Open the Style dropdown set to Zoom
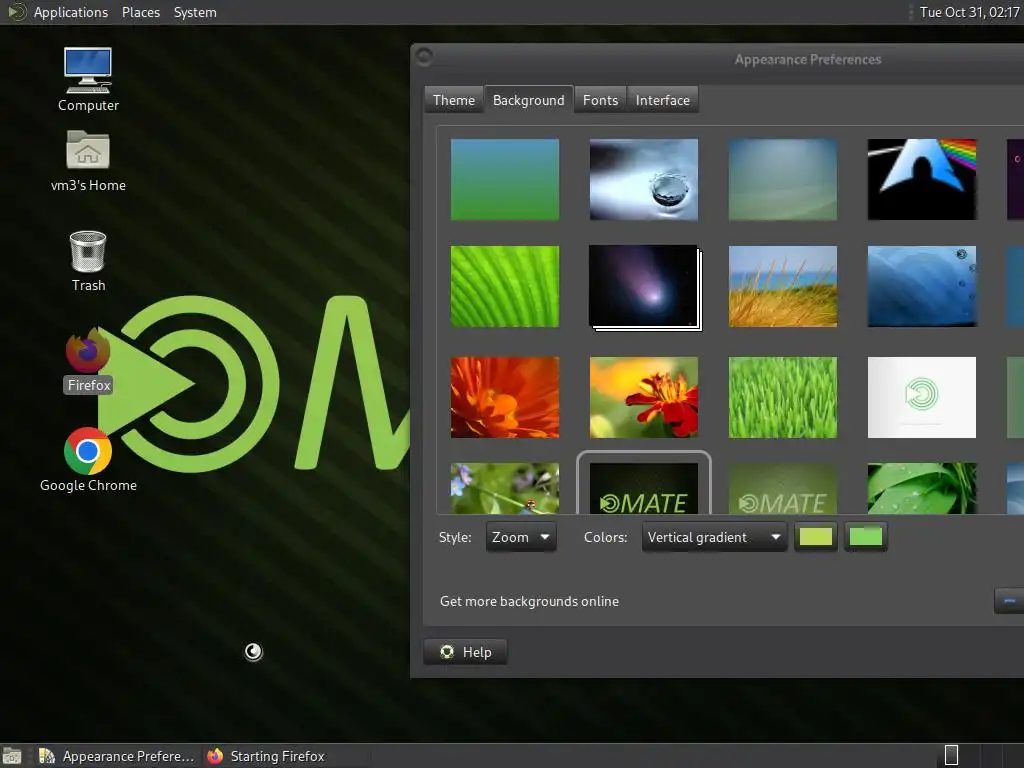Viewport: 1024px width, 768px height. [520, 537]
